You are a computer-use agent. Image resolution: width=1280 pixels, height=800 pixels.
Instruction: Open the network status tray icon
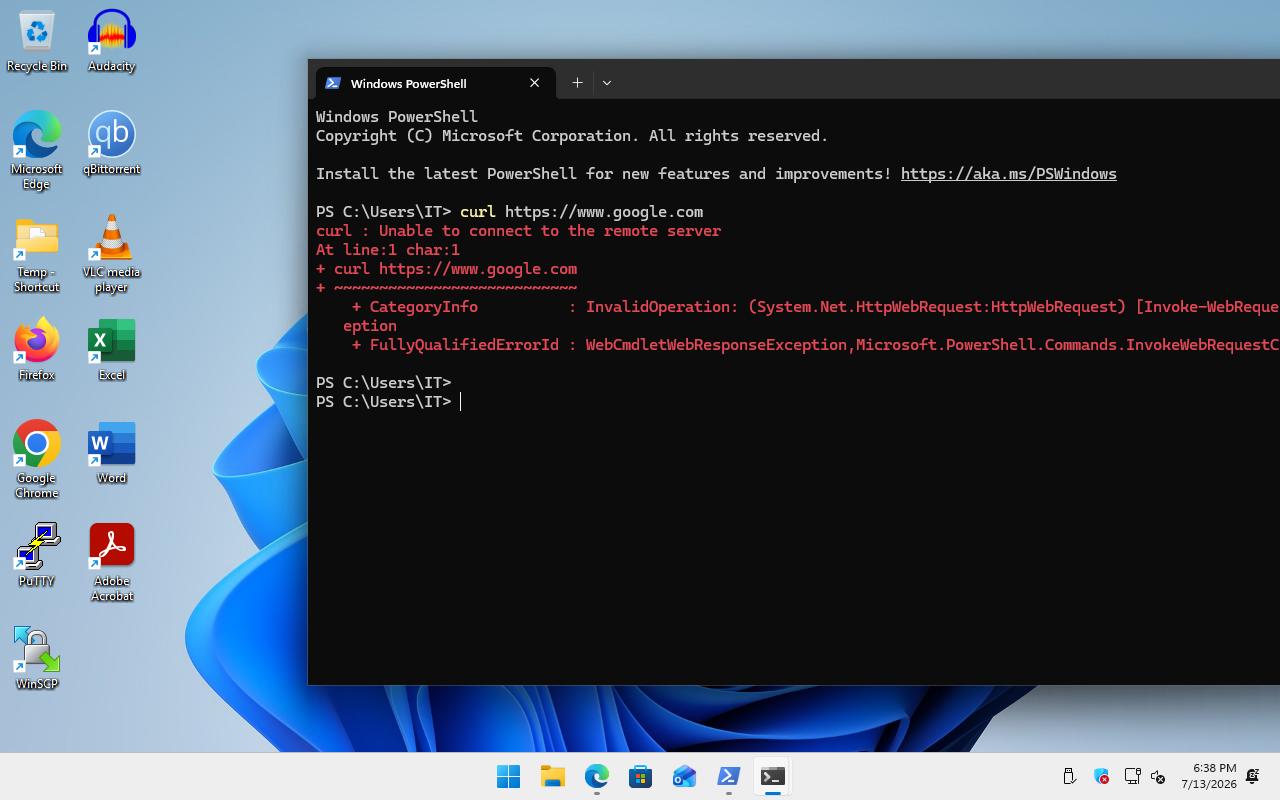click(x=1132, y=777)
